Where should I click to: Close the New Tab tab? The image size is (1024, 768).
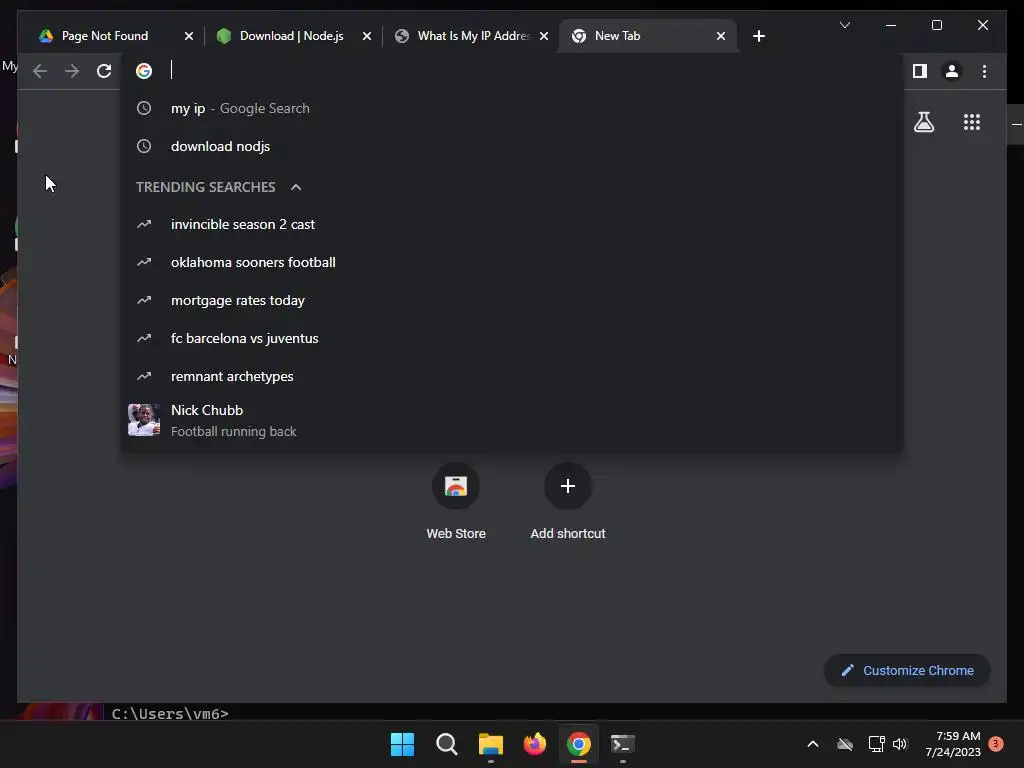tap(720, 36)
